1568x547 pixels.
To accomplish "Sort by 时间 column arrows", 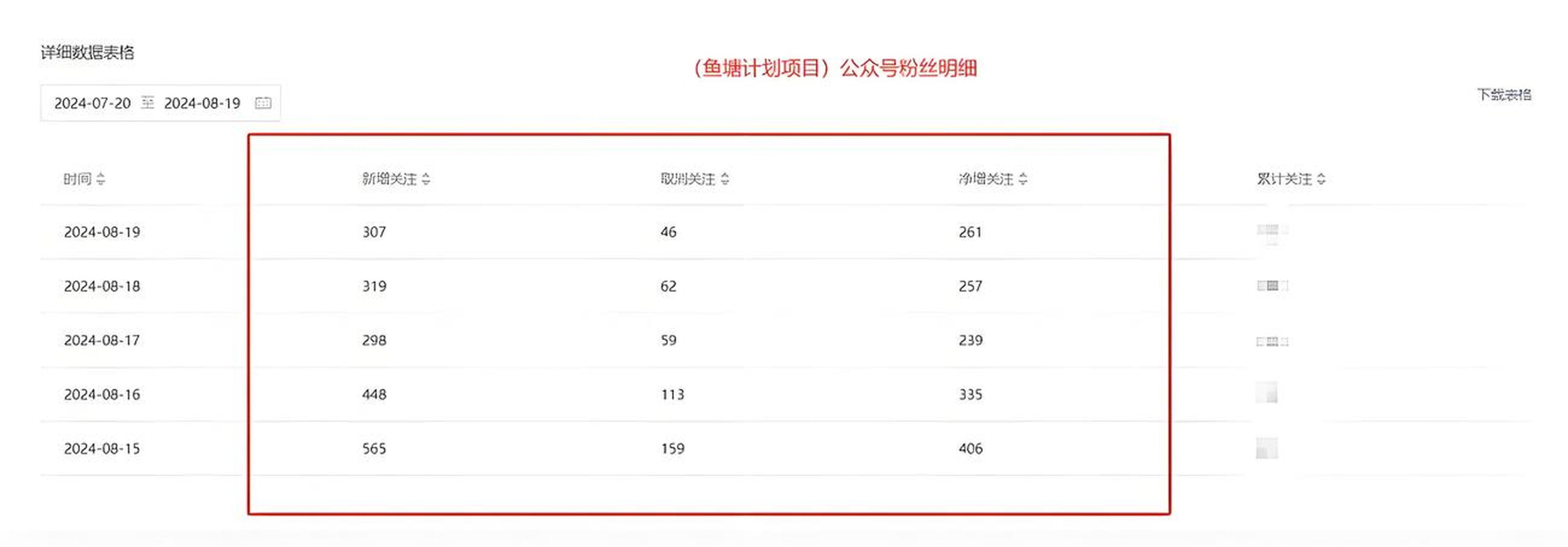I will pyautogui.click(x=101, y=179).
